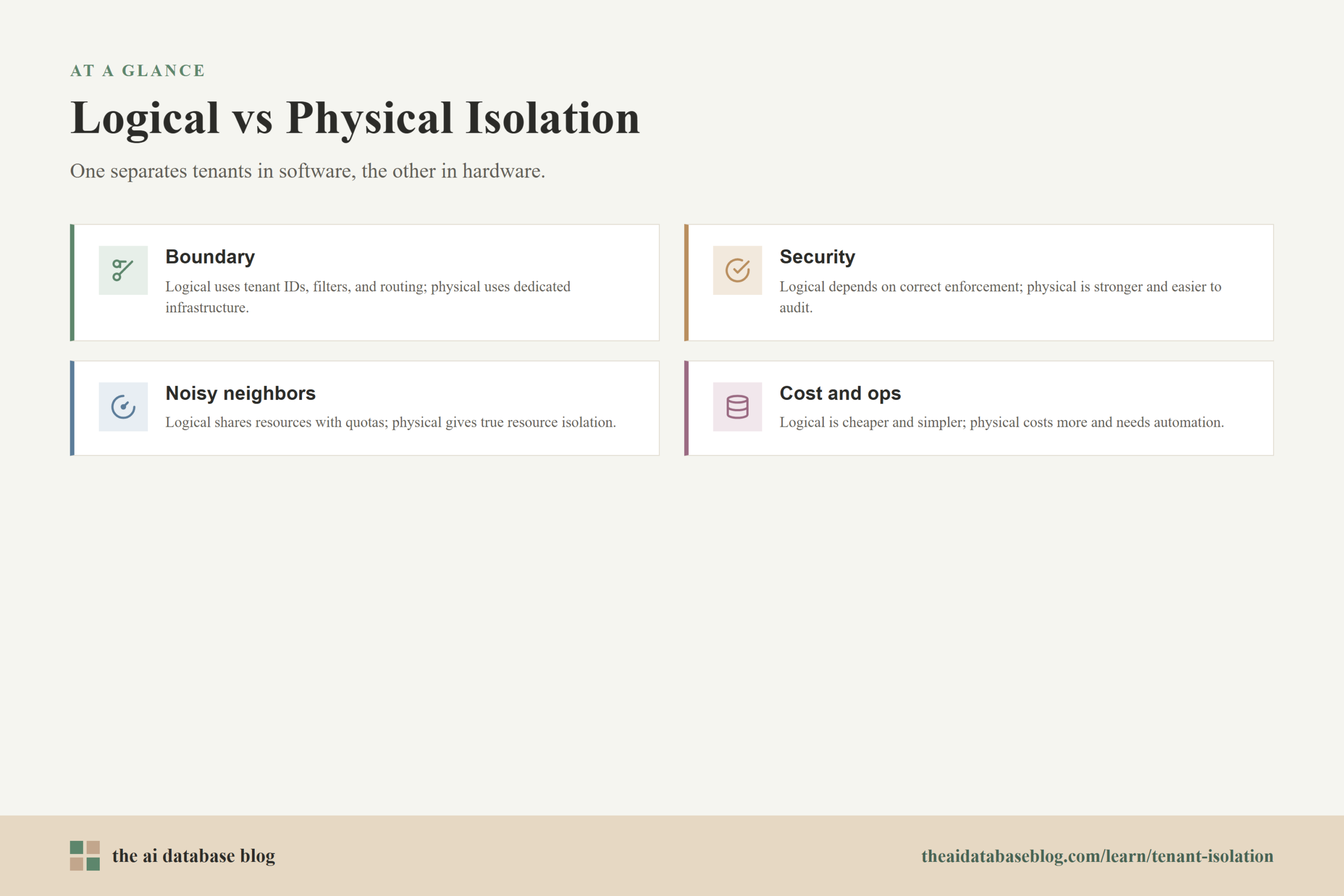The height and width of the screenshot is (896, 1344).
Task: Select the 'Cost and ops' card heading
Action: pyautogui.click(x=840, y=393)
